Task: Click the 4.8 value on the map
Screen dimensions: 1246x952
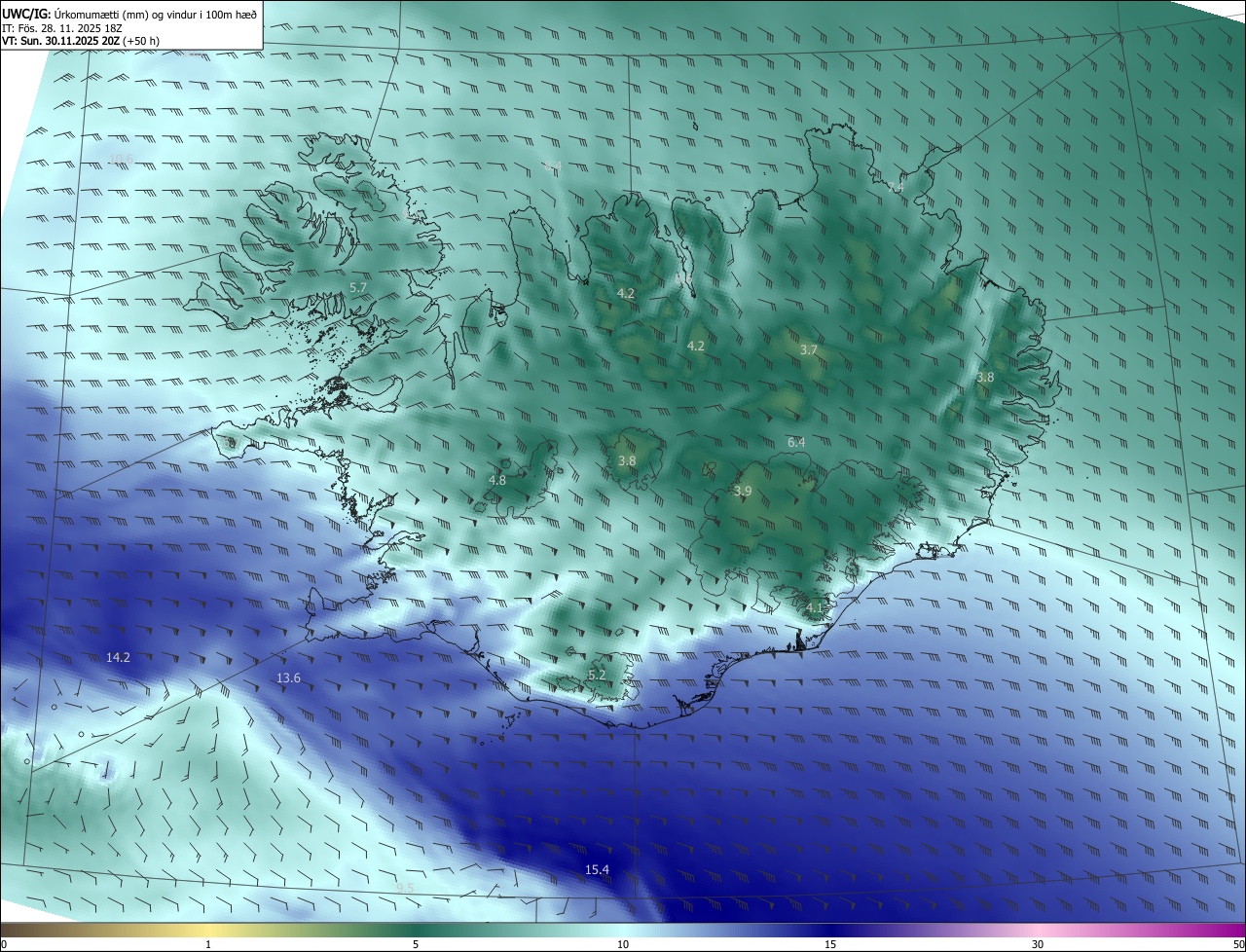Action: [x=496, y=480]
